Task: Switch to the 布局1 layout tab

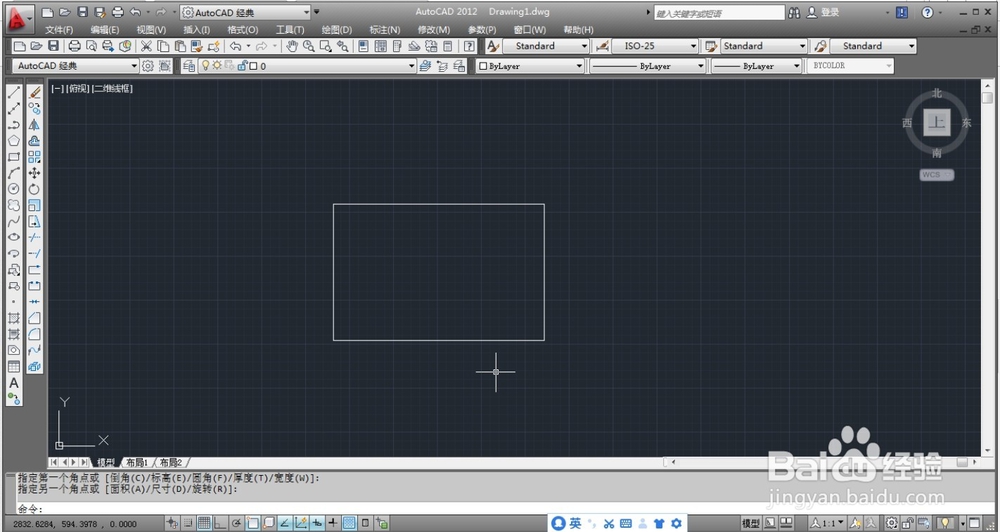Action: click(137, 462)
